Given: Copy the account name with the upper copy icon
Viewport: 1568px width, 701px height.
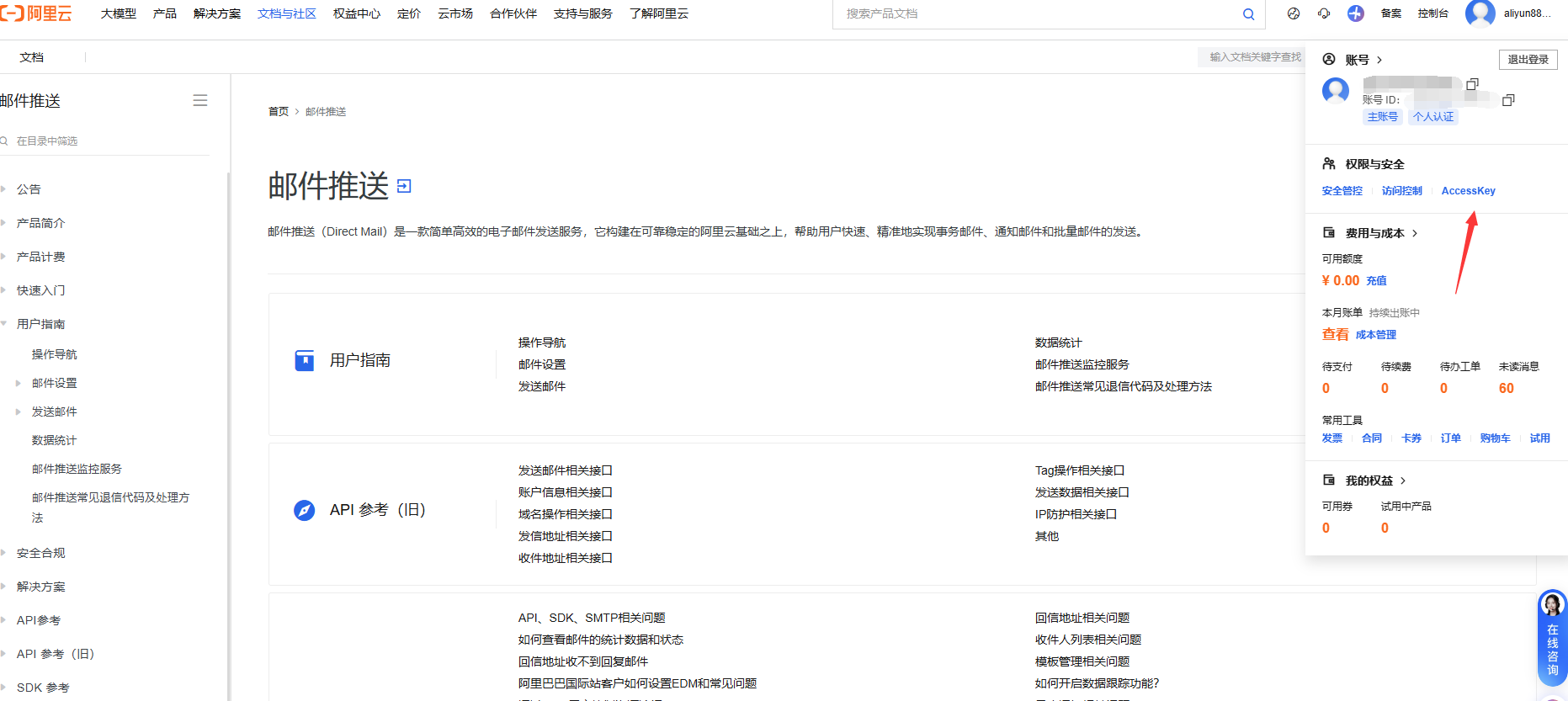Looking at the screenshot, I should tap(1472, 84).
